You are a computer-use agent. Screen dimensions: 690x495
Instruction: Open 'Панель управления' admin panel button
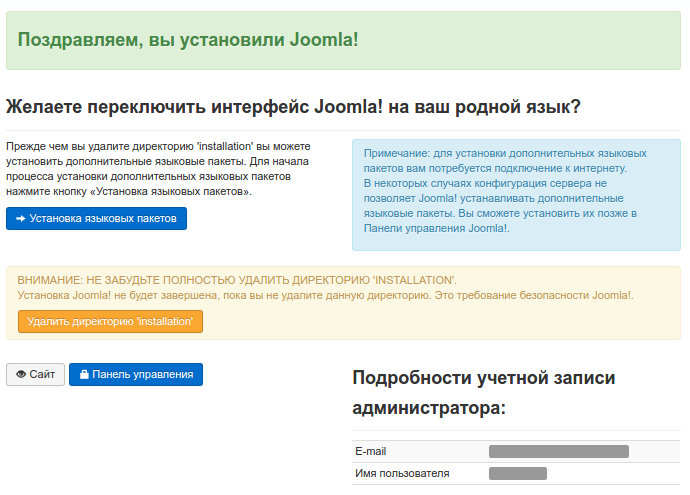coord(136,374)
